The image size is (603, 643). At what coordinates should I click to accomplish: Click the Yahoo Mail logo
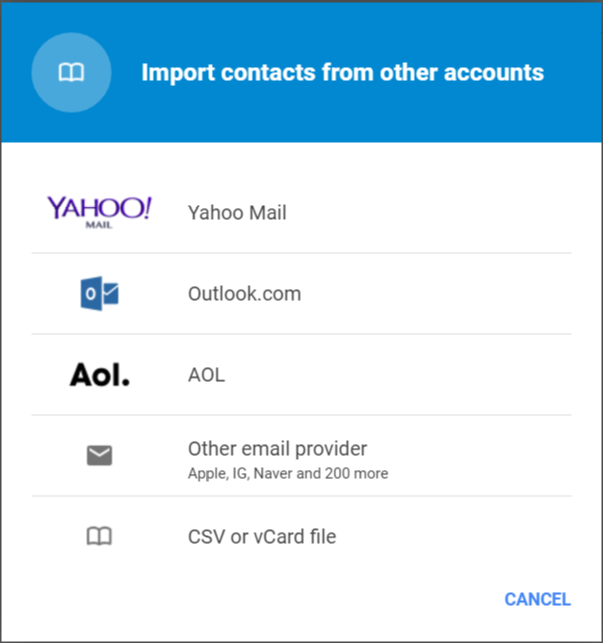[99, 209]
